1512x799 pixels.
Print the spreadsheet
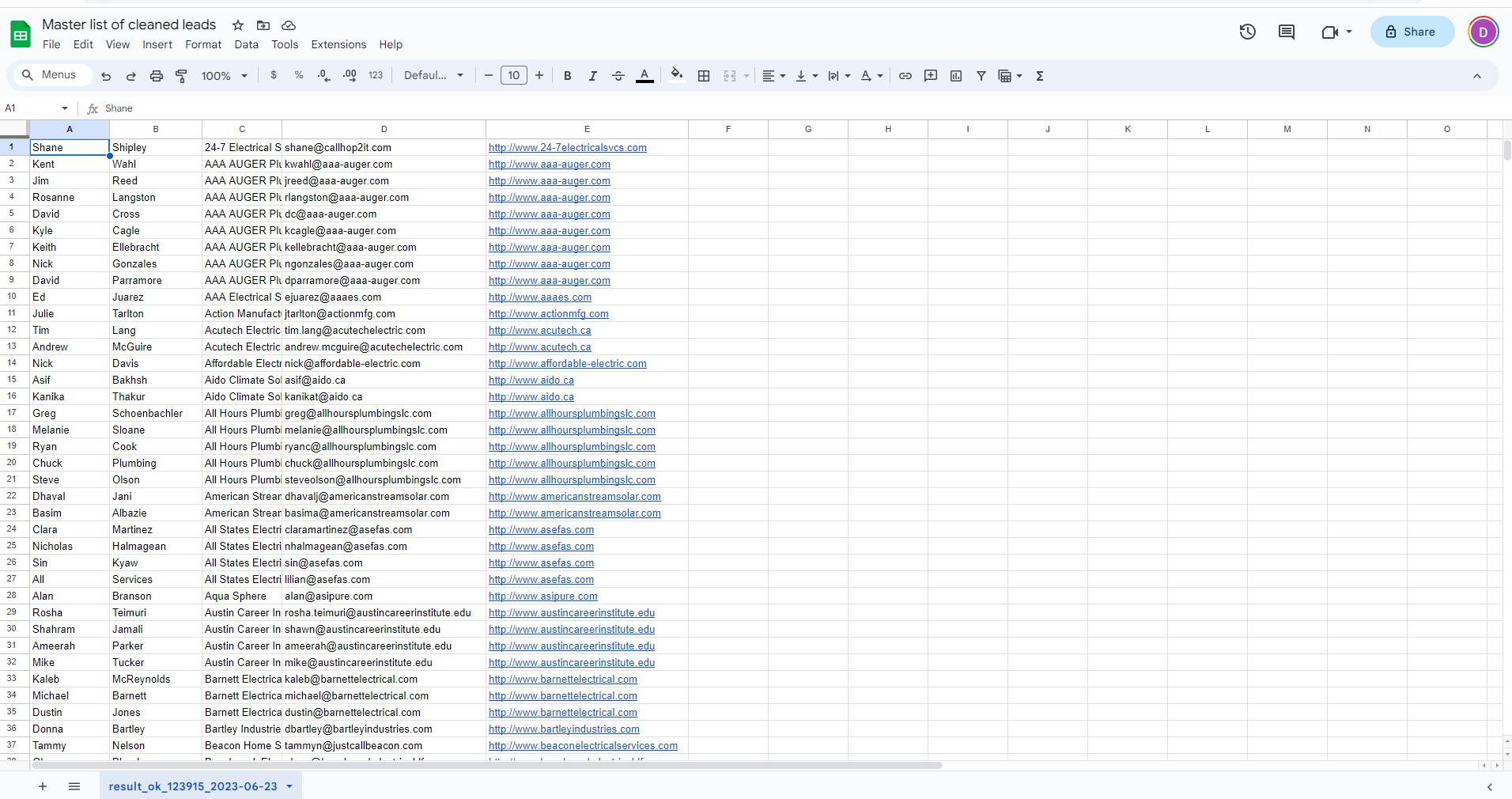pyautogui.click(x=157, y=76)
